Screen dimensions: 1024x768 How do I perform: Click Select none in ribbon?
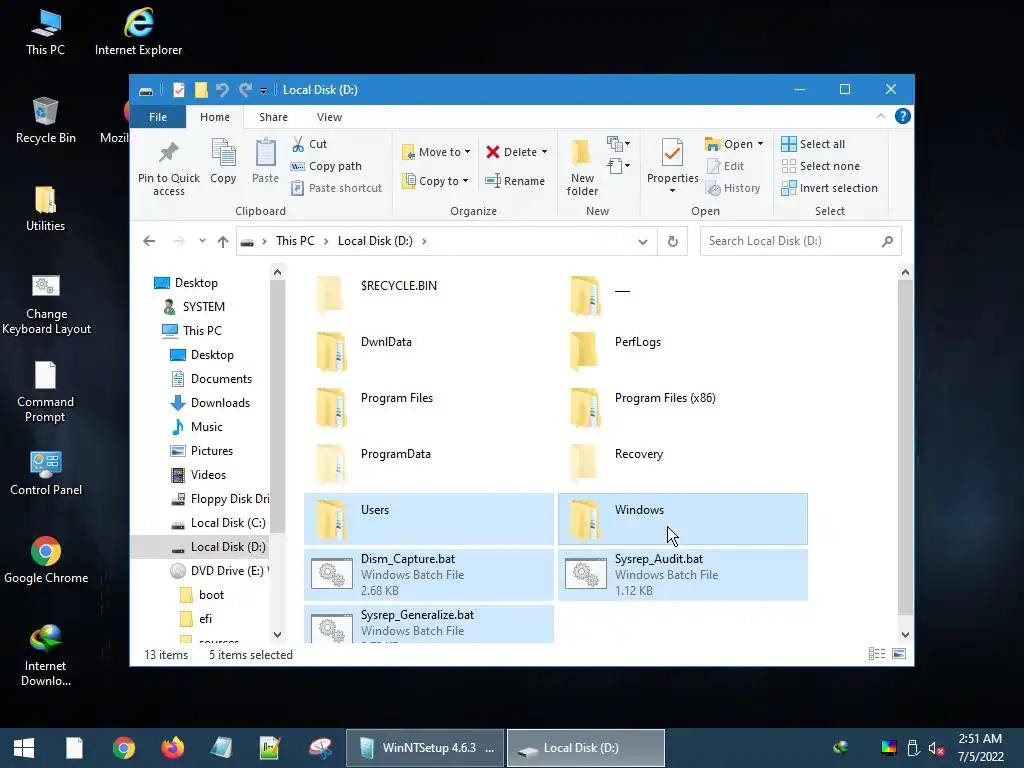(820, 166)
